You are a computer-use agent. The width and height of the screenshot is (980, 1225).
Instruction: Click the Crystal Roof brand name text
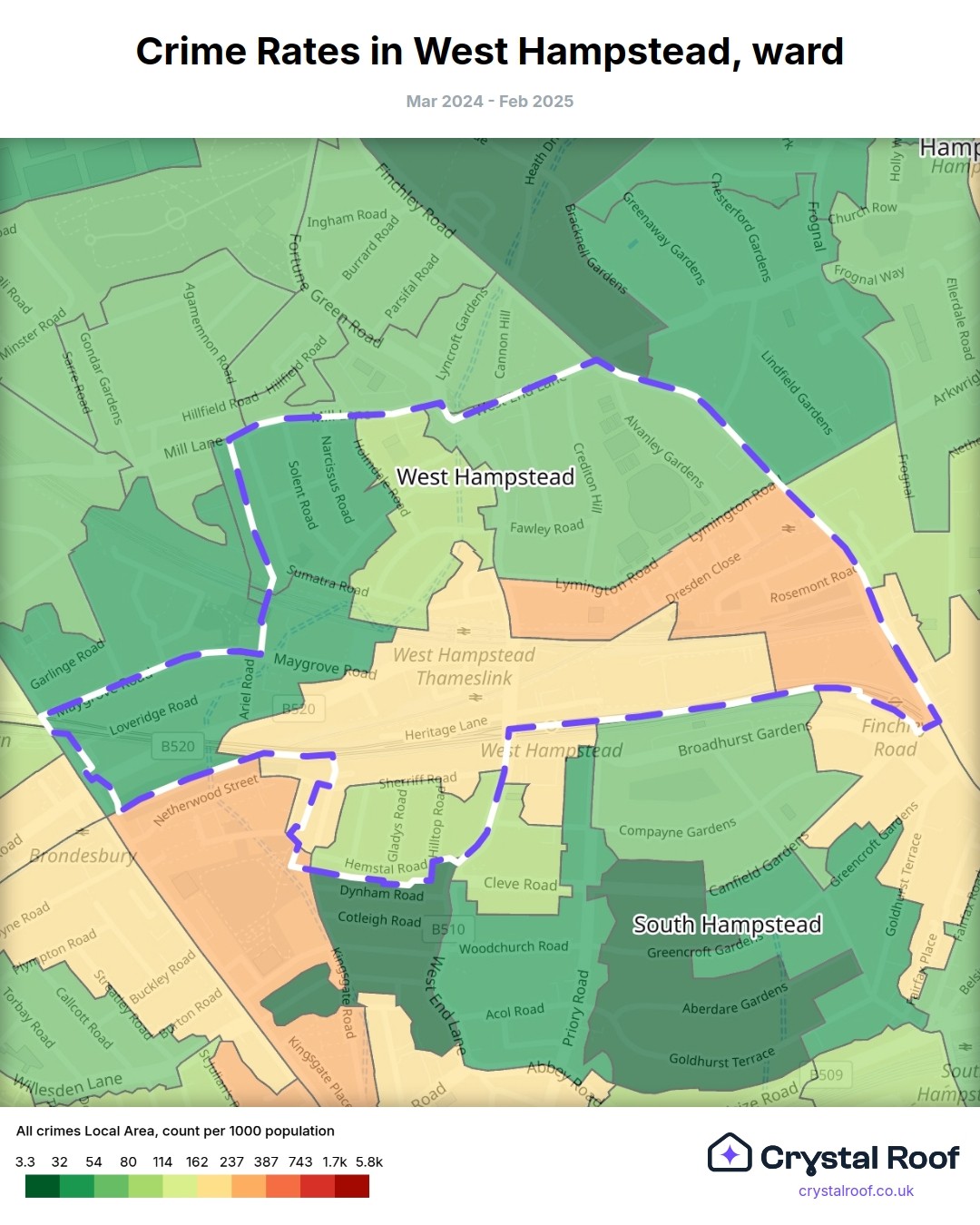pyautogui.click(x=859, y=1158)
